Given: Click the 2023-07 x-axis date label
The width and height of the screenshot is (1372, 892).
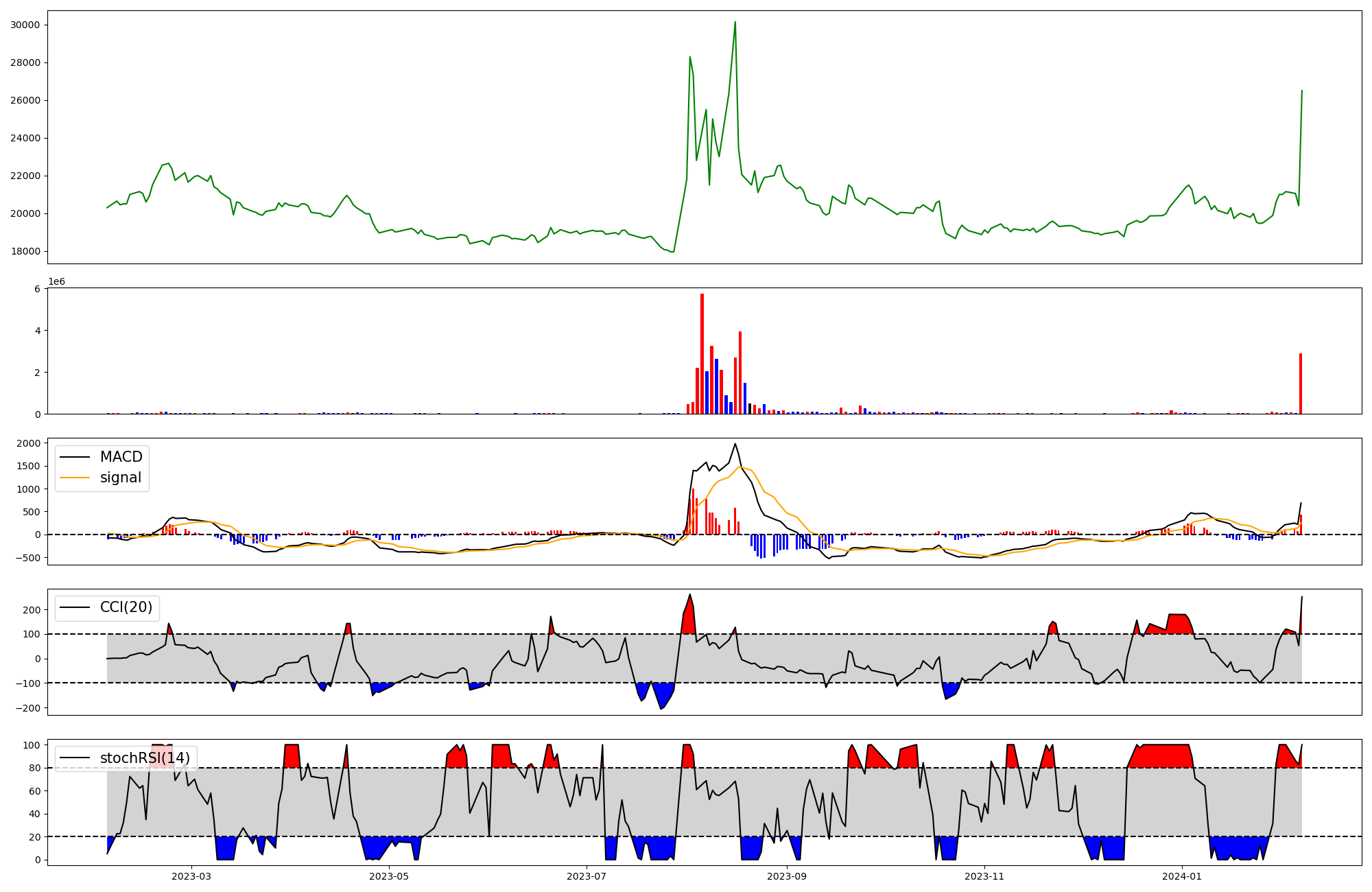Looking at the screenshot, I should point(587,876).
